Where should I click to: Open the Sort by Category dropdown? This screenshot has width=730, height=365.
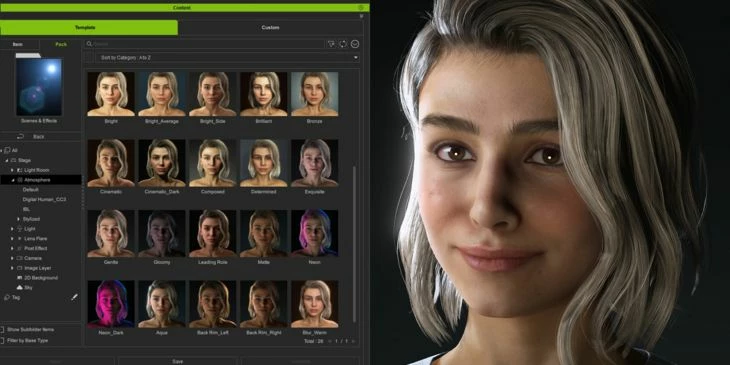click(227, 58)
